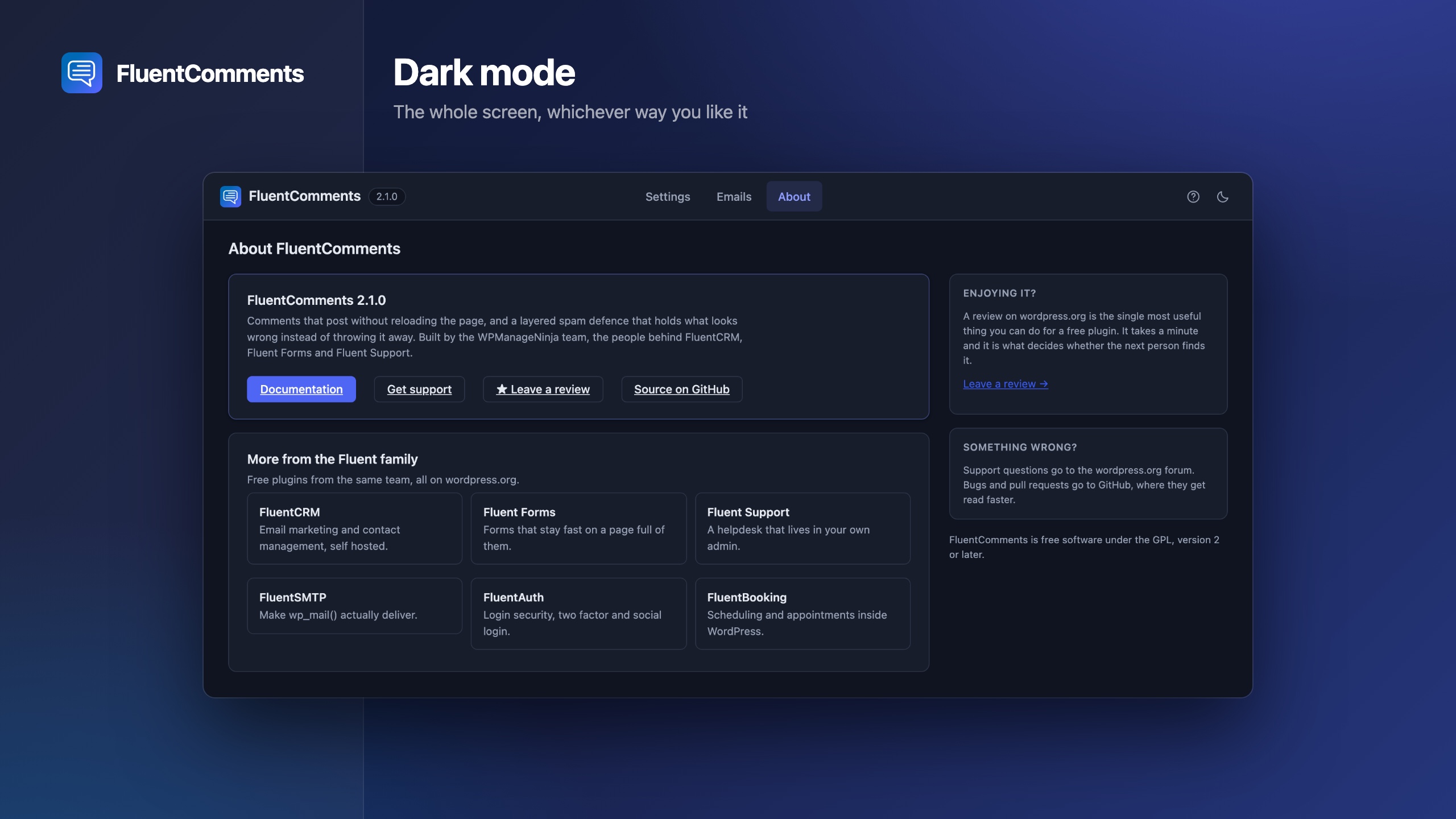Click the star icon on Leave a review button
Image resolution: width=1456 pixels, height=819 pixels.
[x=502, y=389]
